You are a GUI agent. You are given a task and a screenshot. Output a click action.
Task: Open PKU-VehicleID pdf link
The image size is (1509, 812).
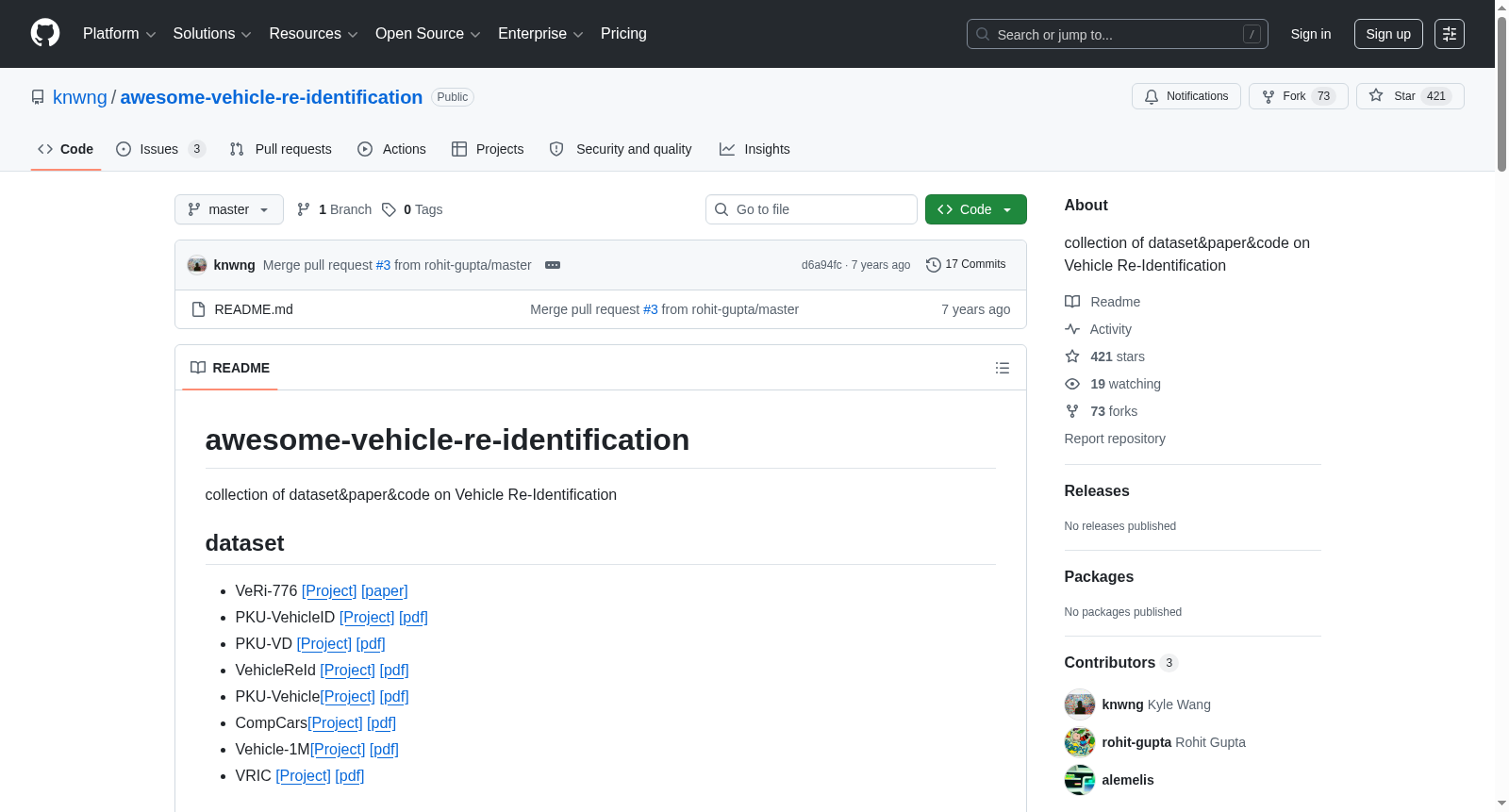pos(413,617)
